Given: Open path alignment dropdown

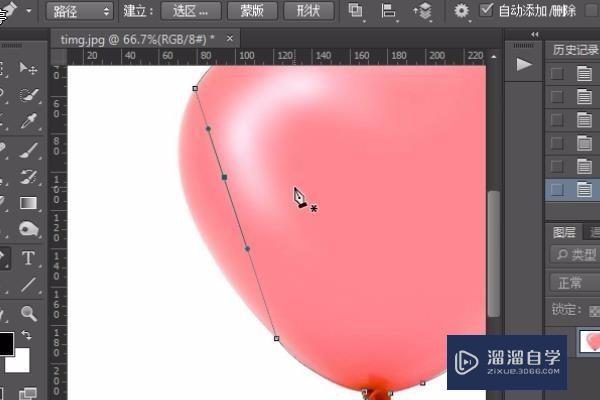Looking at the screenshot, I should [388, 11].
